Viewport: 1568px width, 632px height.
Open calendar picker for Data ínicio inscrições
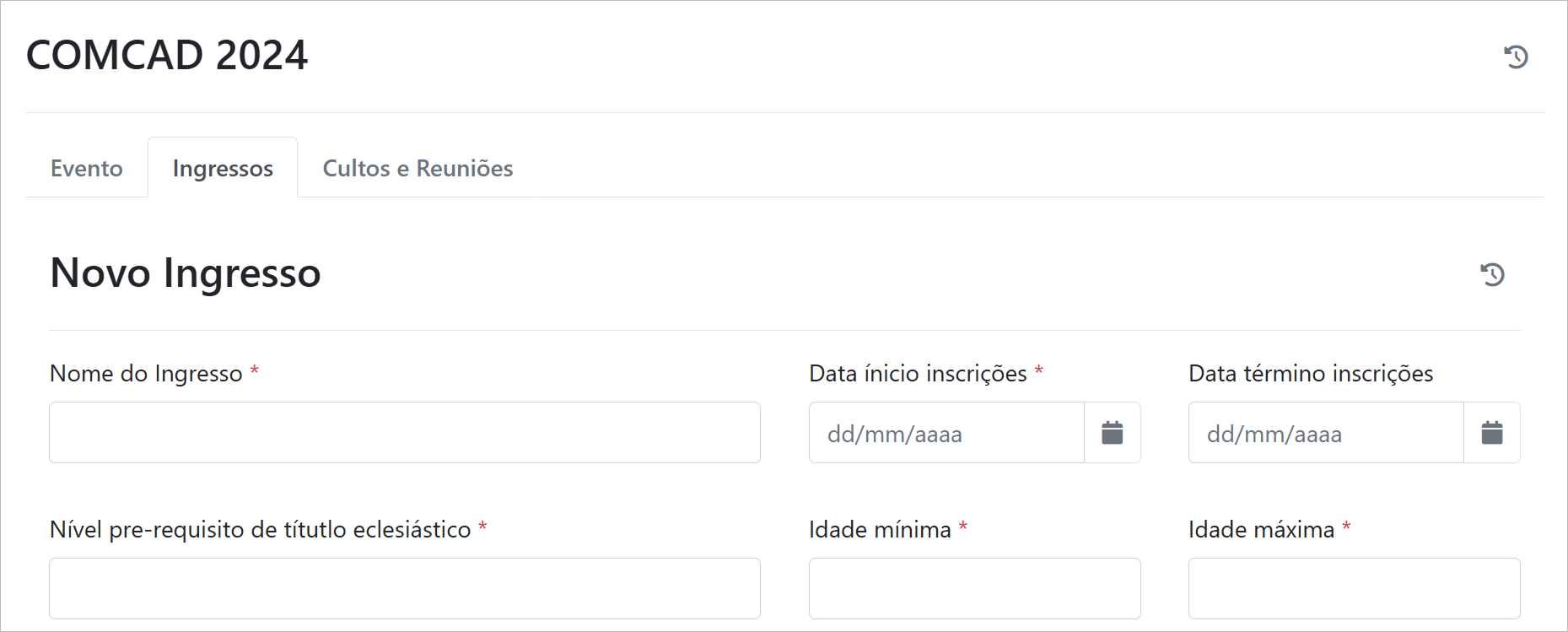tap(1112, 433)
